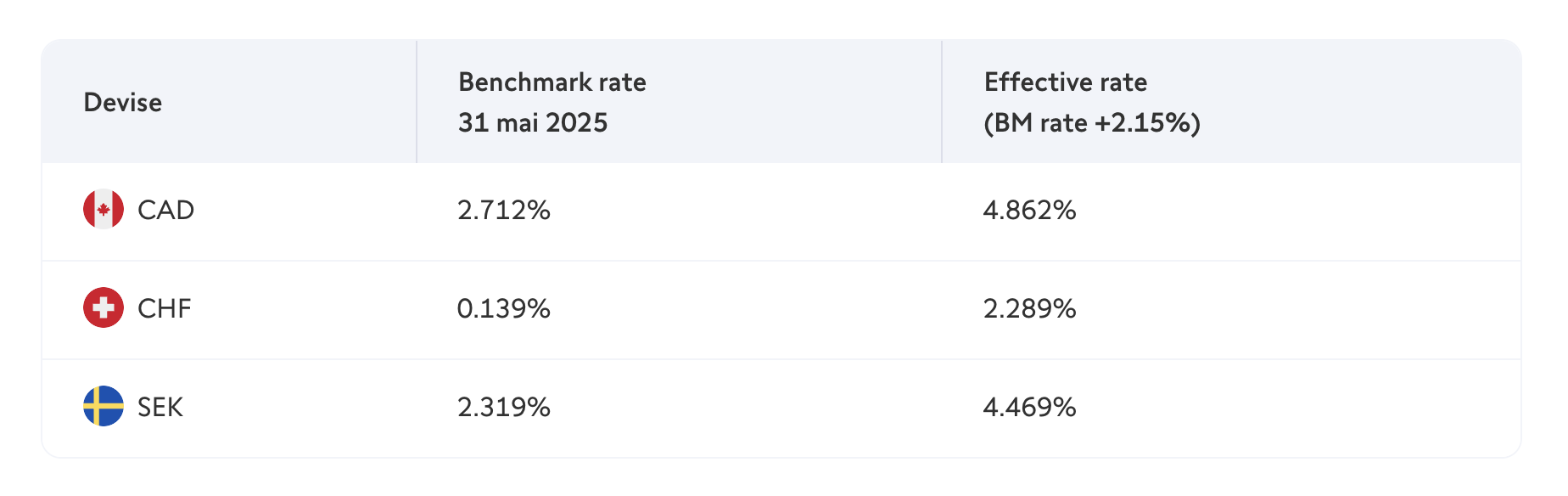Click the 31 mai 2025 date text

(x=533, y=122)
